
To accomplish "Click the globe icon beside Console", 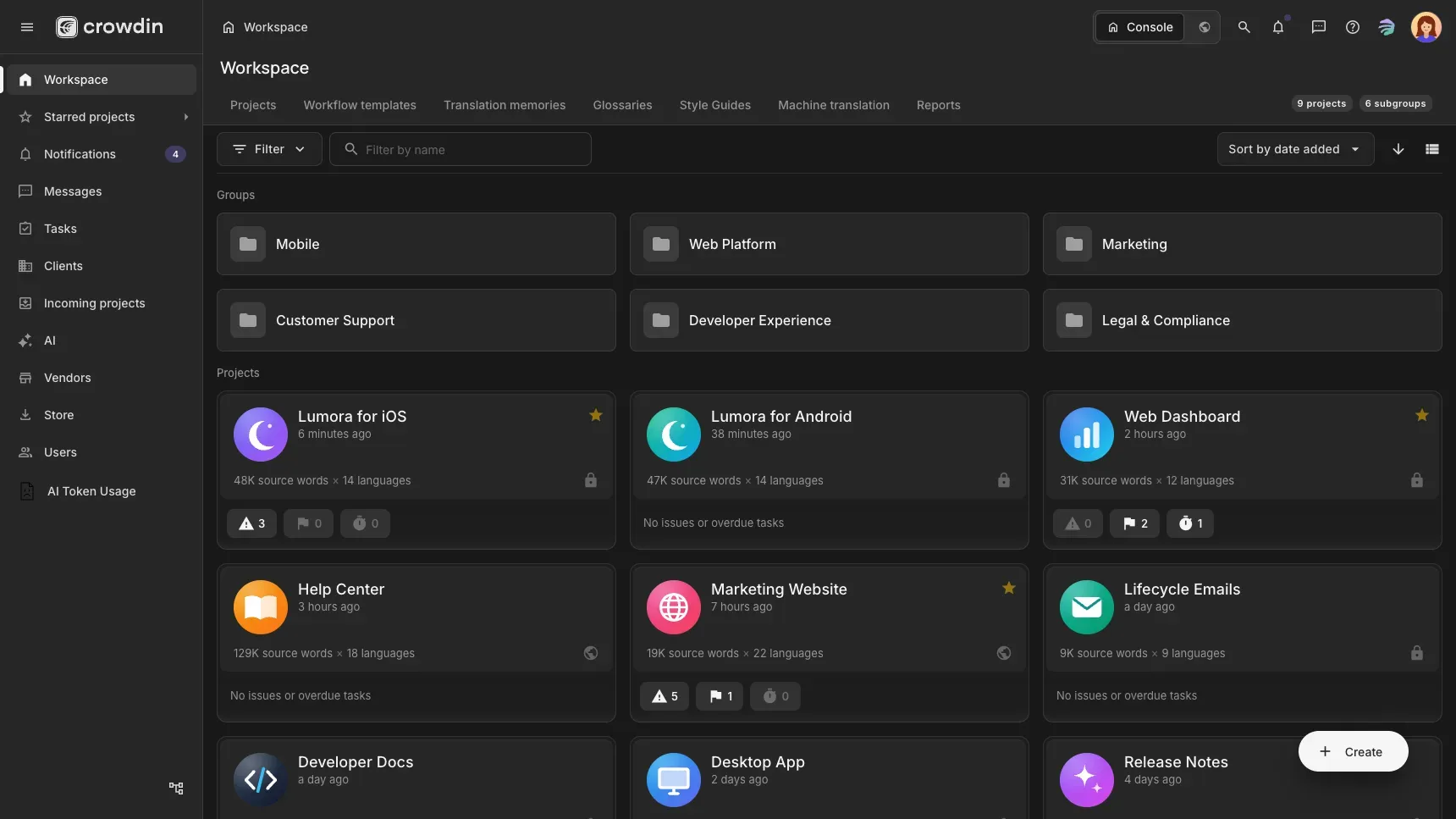I will 1204,27.
